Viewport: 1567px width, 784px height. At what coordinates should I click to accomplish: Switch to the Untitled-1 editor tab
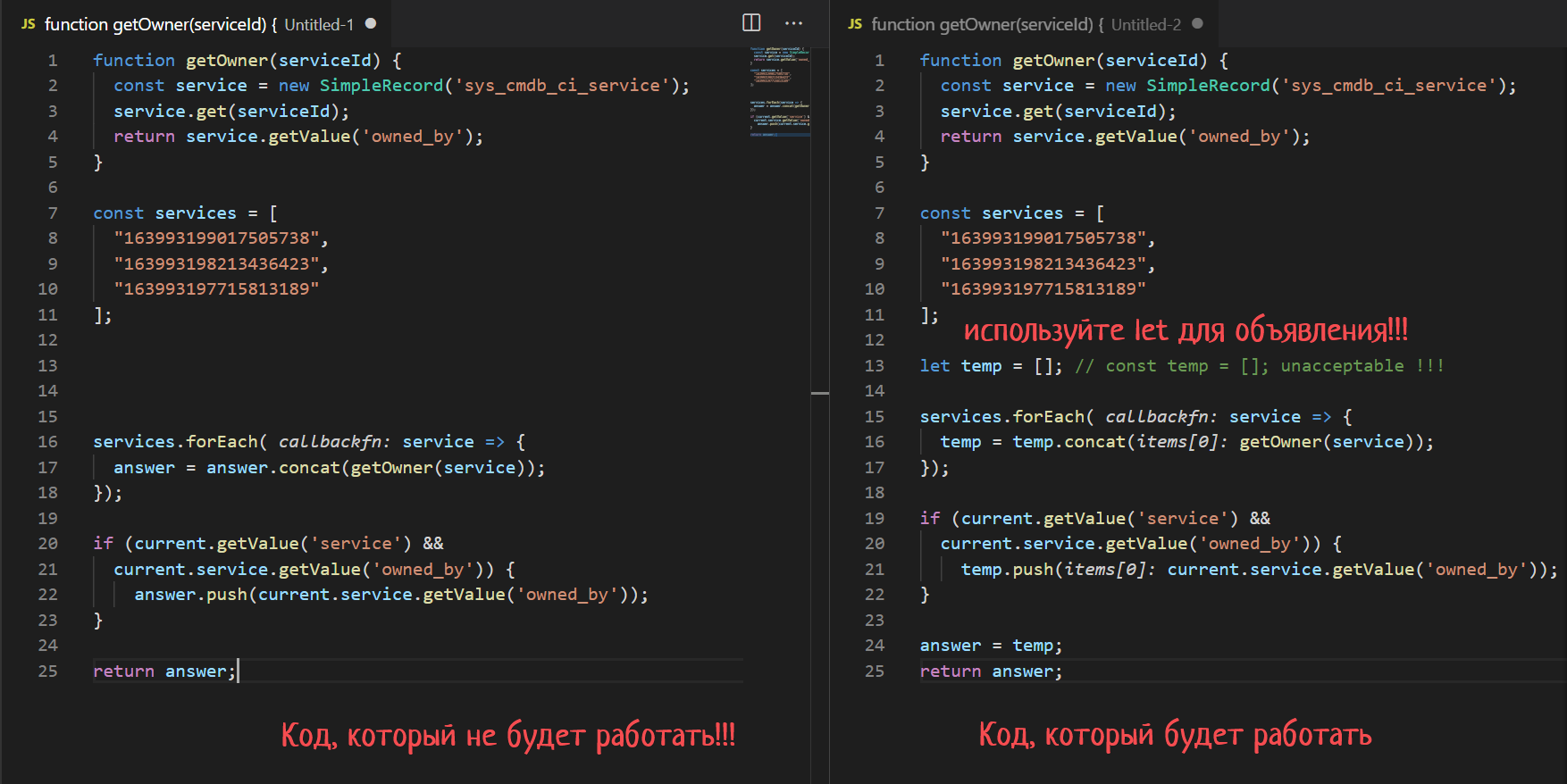[198, 24]
